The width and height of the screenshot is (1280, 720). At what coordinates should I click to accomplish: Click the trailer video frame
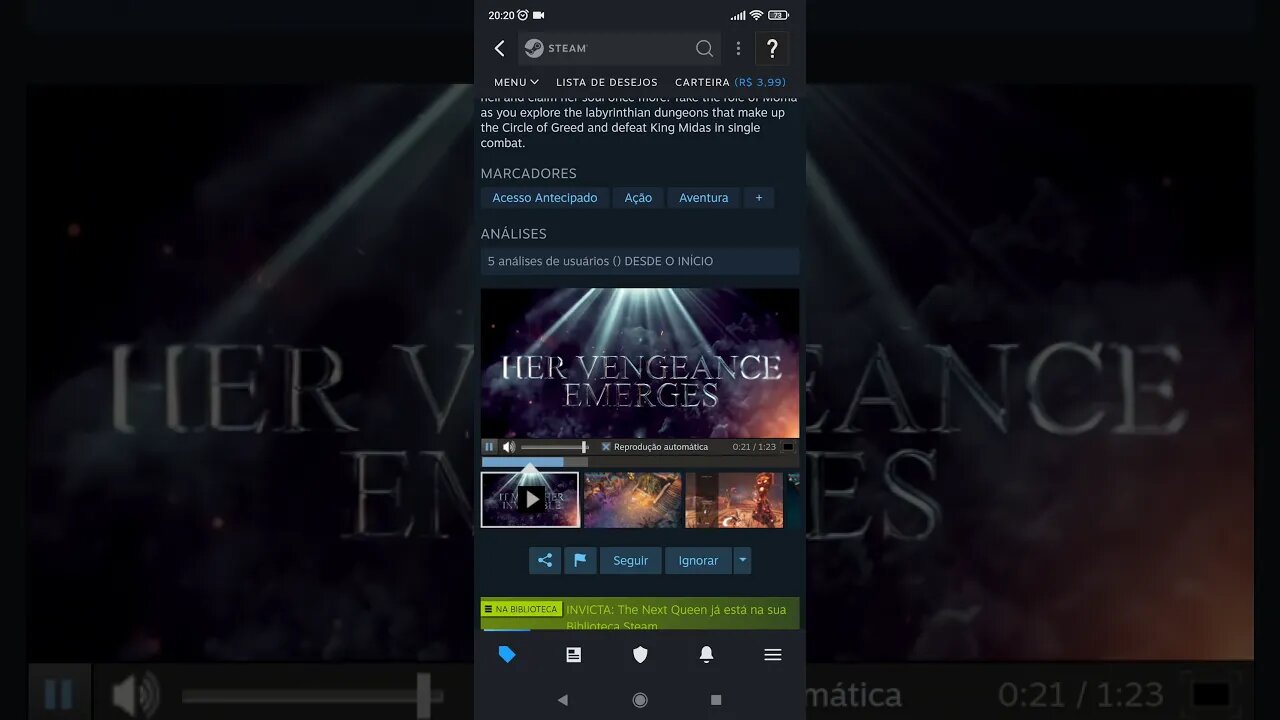click(640, 363)
